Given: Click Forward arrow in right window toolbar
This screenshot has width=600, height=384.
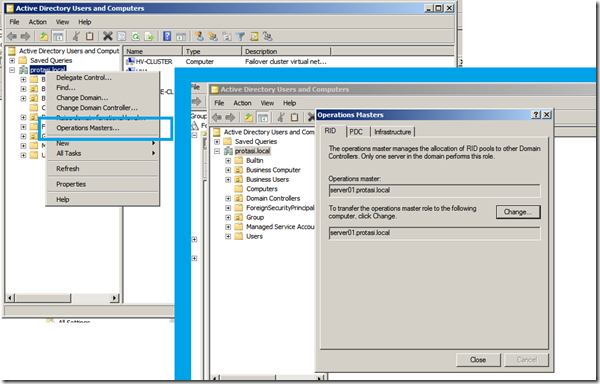Looking at the screenshot, I should point(230,117).
